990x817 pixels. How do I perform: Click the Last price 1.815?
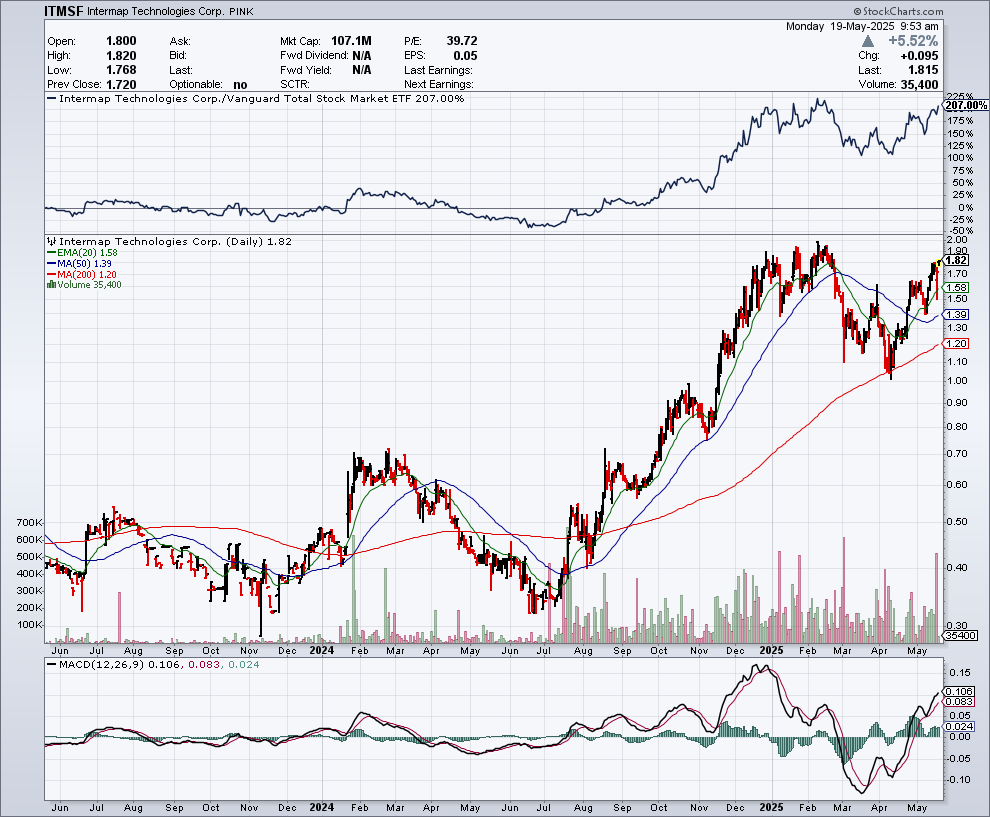tap(923, 70)
